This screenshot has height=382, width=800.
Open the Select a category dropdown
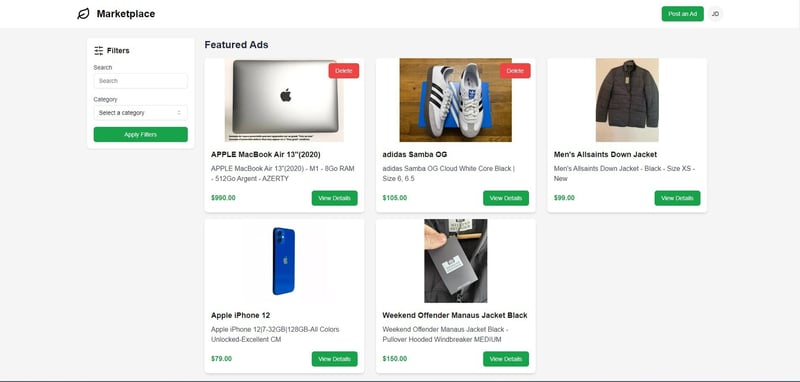140,113
